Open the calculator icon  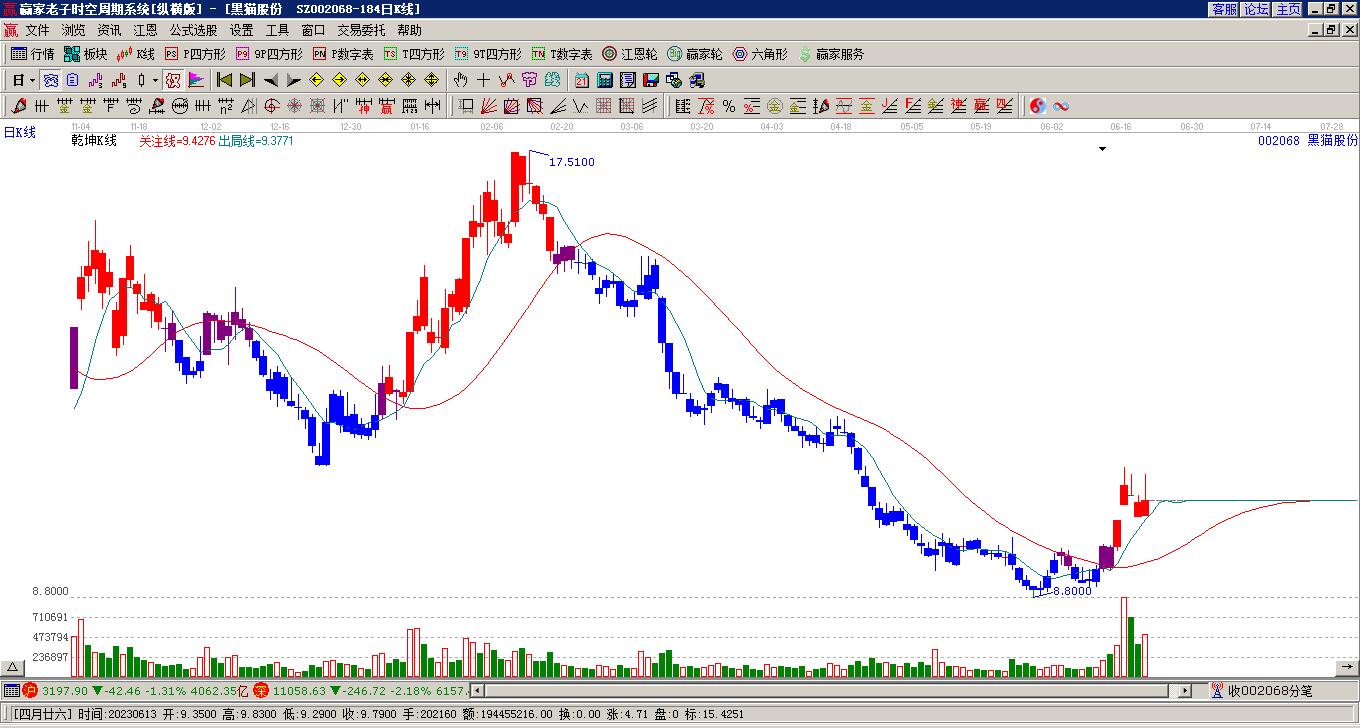pyautogui.click(x=605, y=80)
